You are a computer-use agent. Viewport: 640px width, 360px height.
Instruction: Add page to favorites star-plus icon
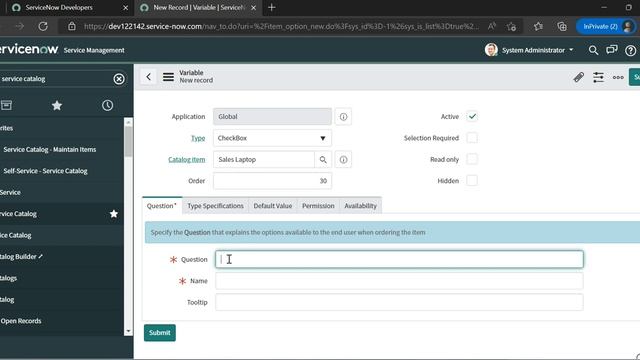[511, 27]
